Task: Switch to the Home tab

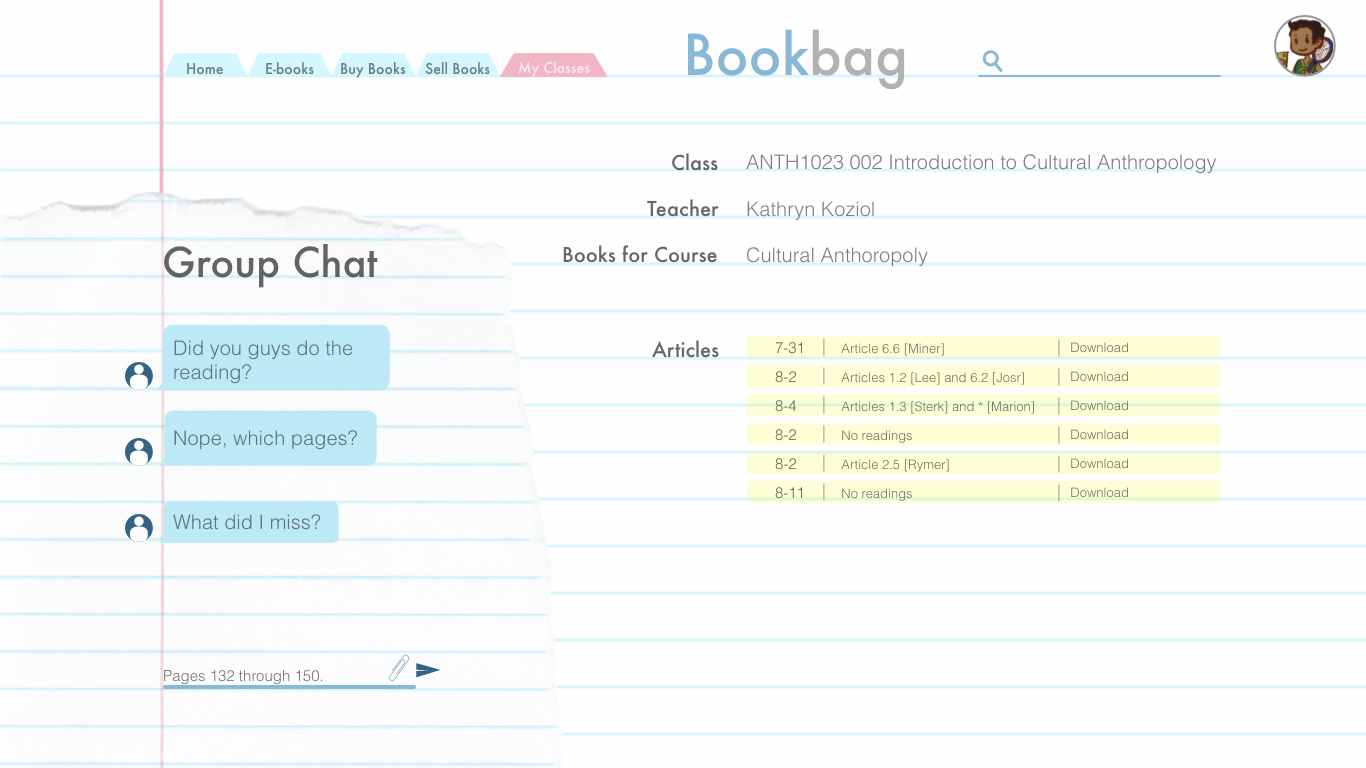Action: click(204, 68)
